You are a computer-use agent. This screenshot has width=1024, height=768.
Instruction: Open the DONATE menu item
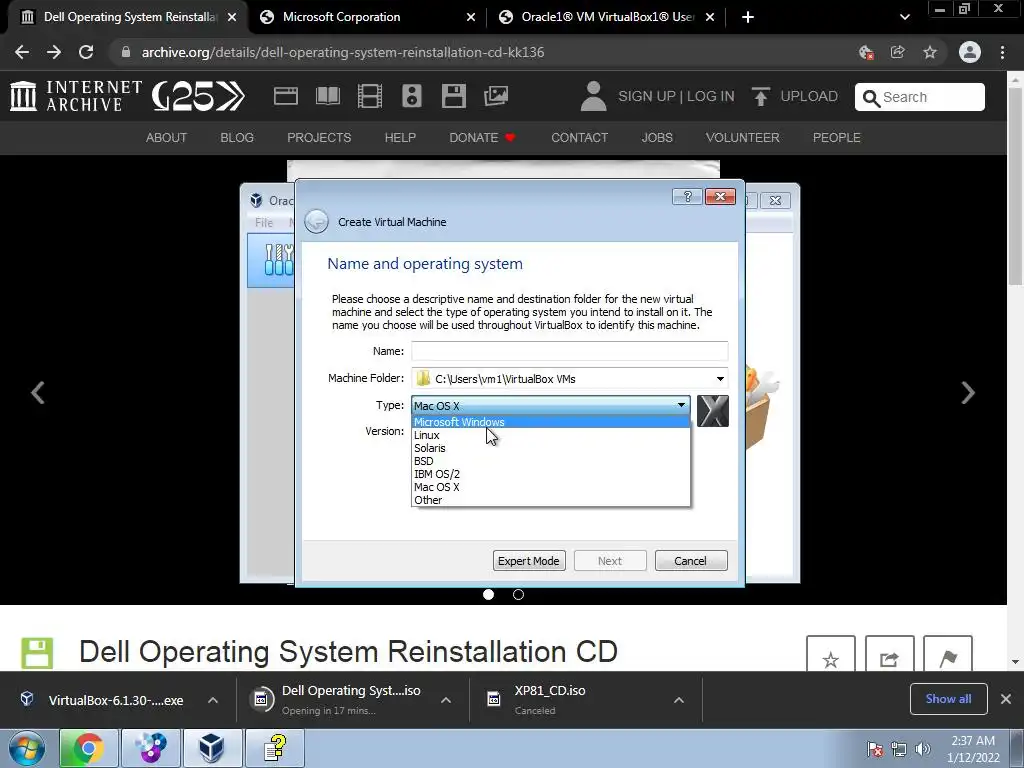tap(482, 138)
